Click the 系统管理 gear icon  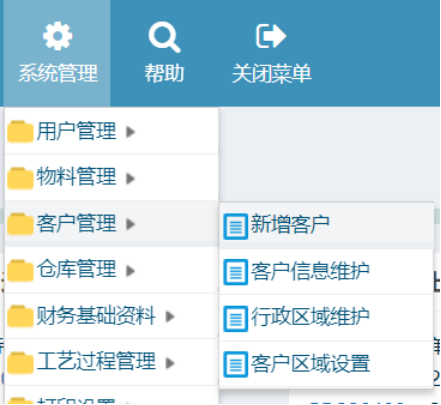click(58, 36)
